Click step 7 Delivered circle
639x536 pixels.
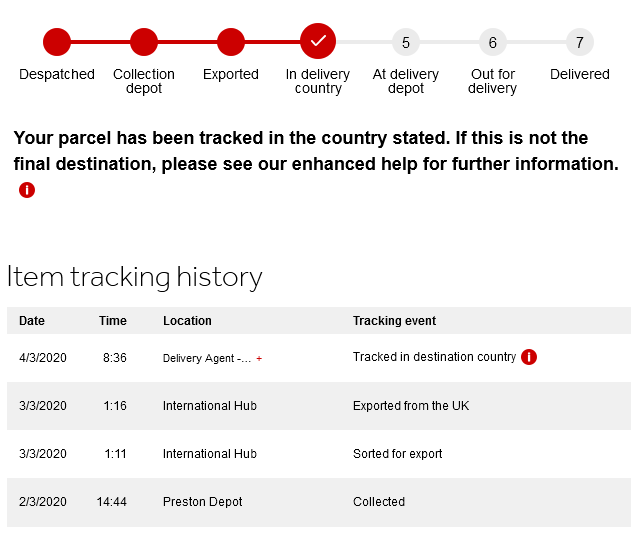point(580,42)
